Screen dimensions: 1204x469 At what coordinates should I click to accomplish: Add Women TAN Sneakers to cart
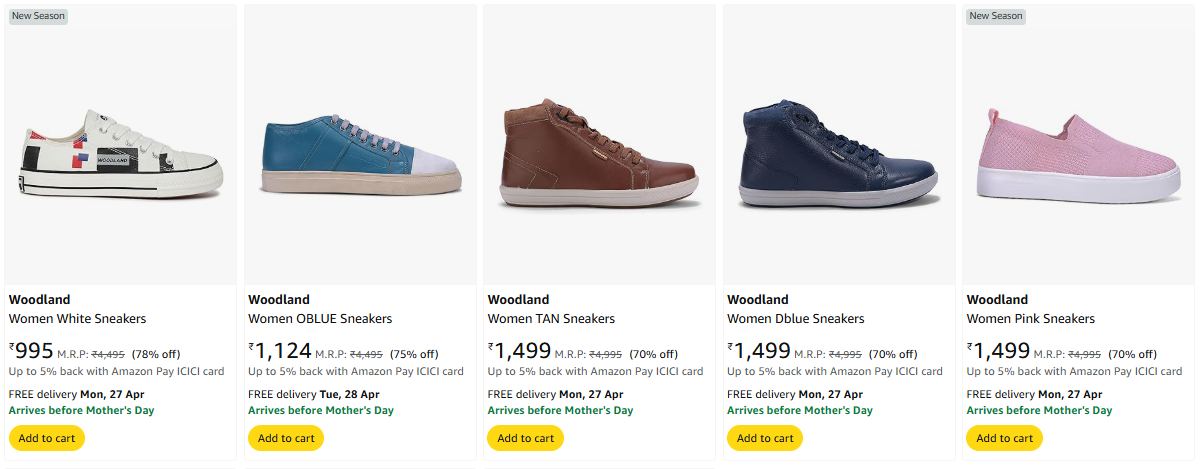[525, 438]
